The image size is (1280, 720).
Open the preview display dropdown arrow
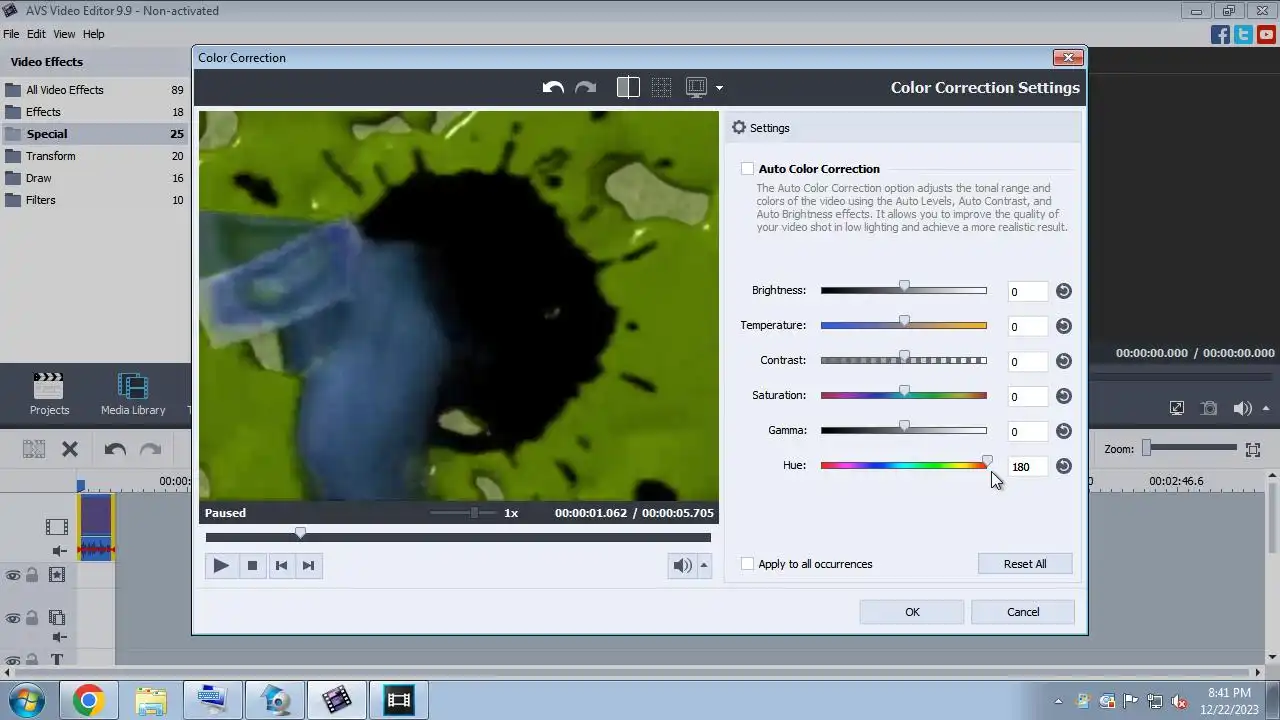[x=719, y=89]
